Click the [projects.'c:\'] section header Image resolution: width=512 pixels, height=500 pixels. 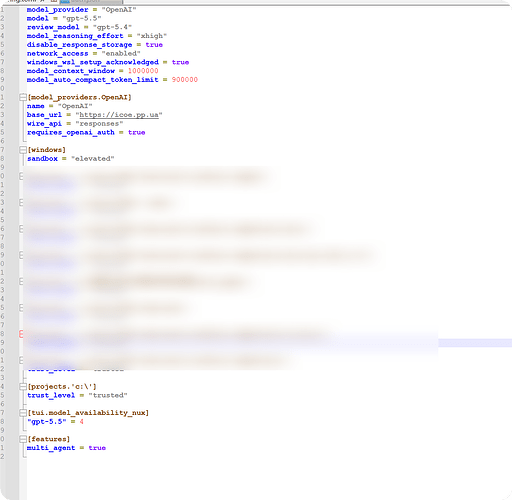pos(62,387)
